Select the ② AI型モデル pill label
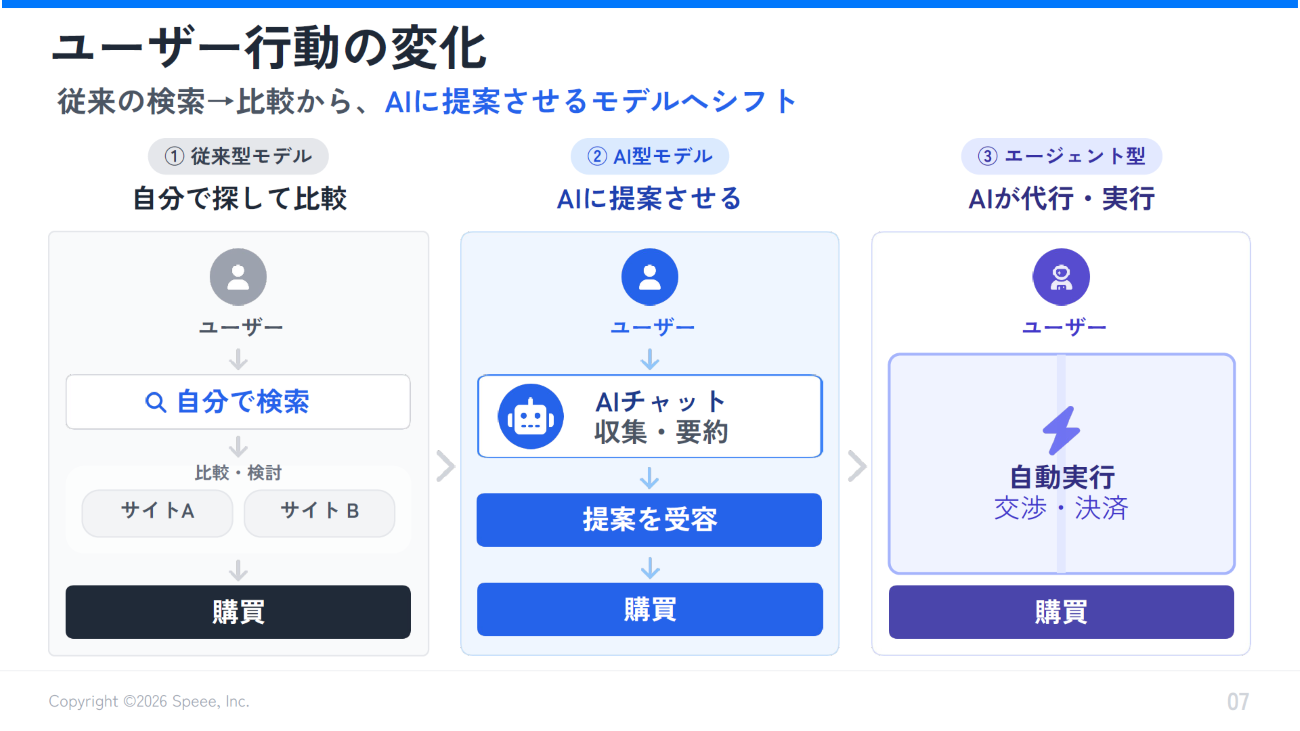This screenshot has height=731, width=1300. 650,156
